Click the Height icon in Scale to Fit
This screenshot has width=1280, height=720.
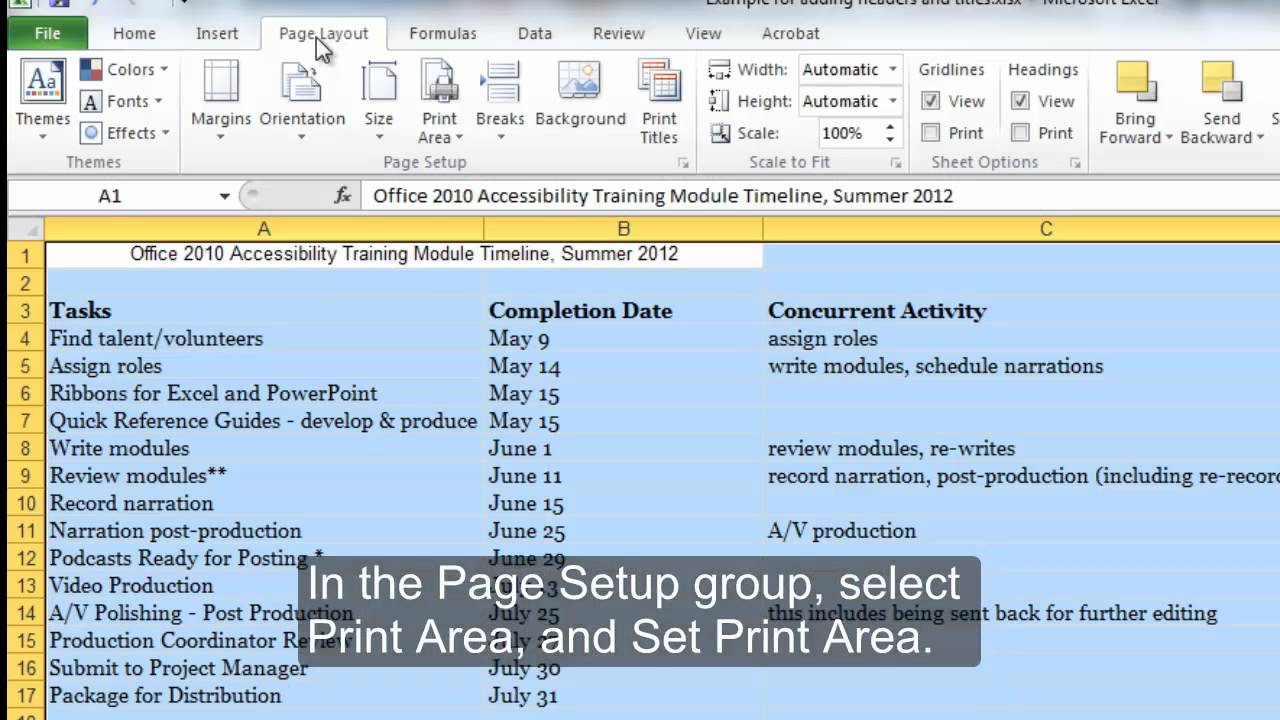tap(719, 101)
